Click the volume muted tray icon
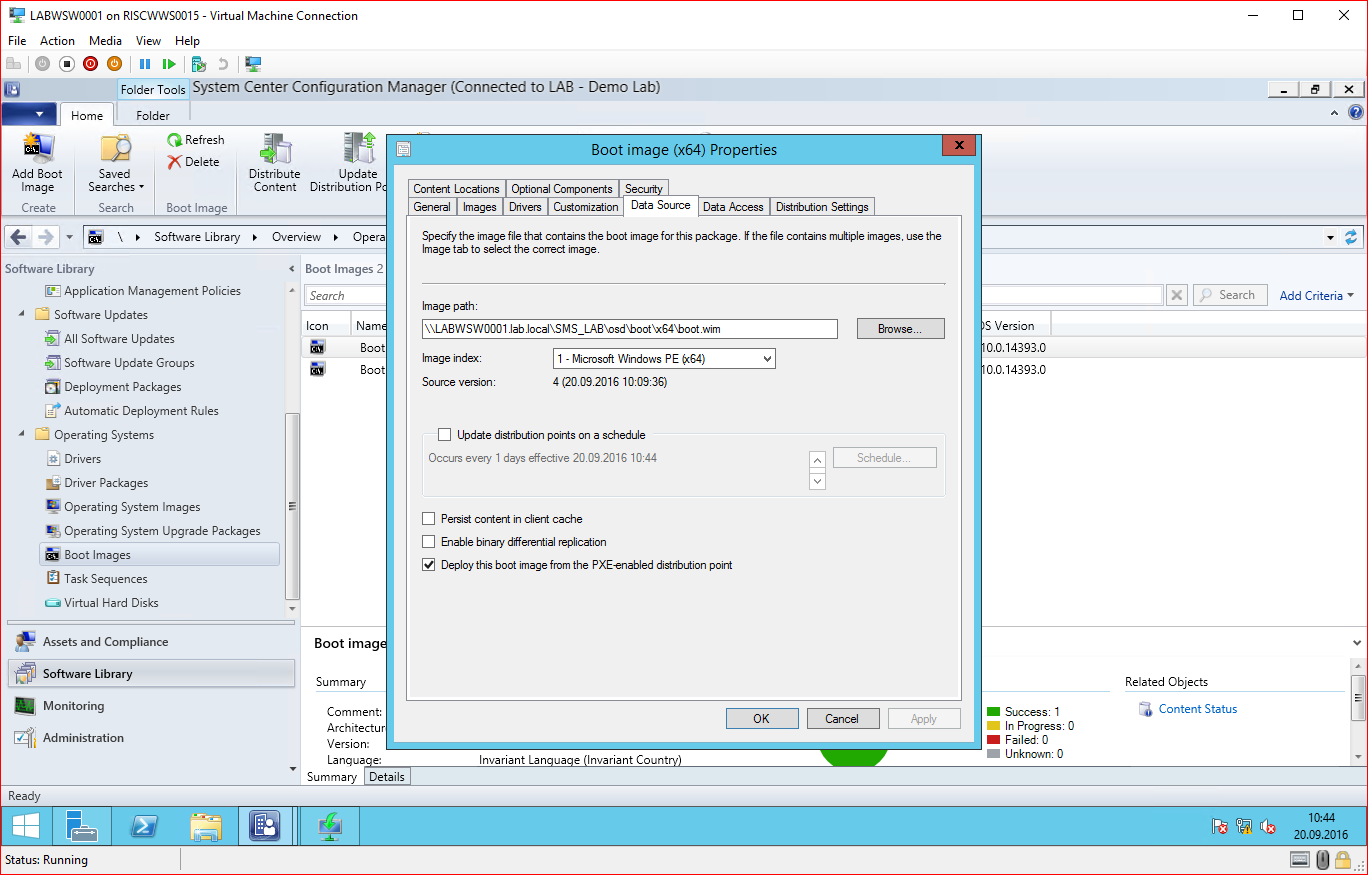Image resolution: width=1368 pixels, height=875 pixels. (1268, 826)
